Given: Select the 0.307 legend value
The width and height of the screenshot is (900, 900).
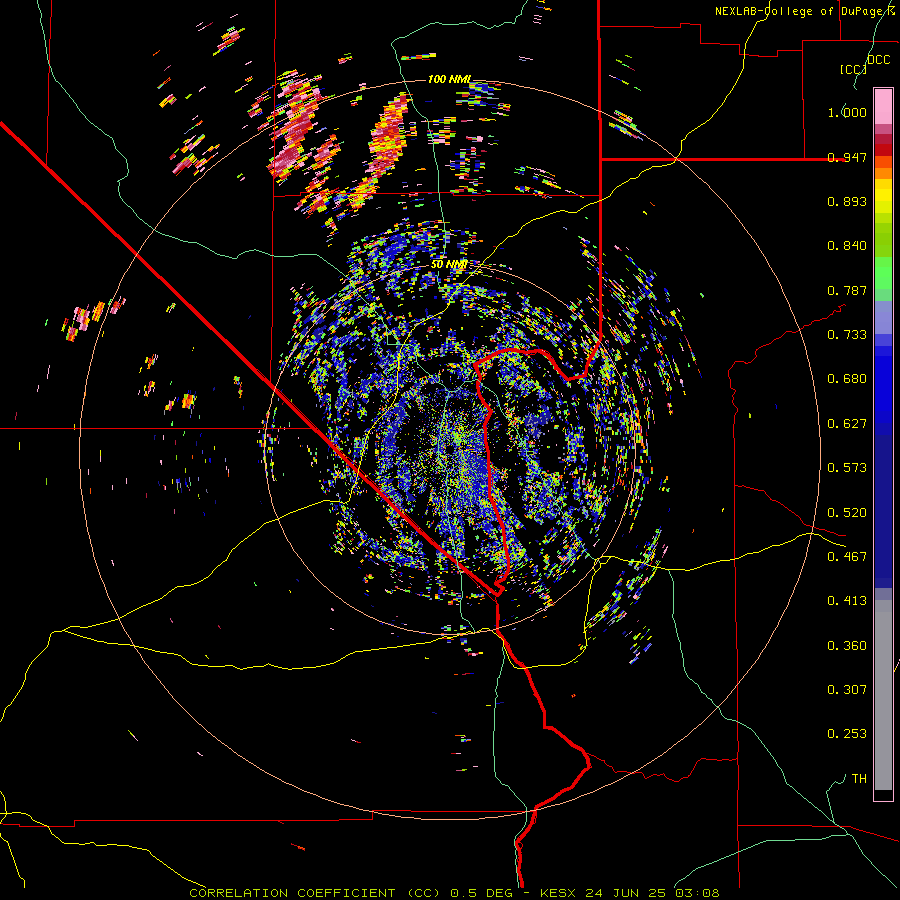Looking at the screenshot, I should coord(847,690).
